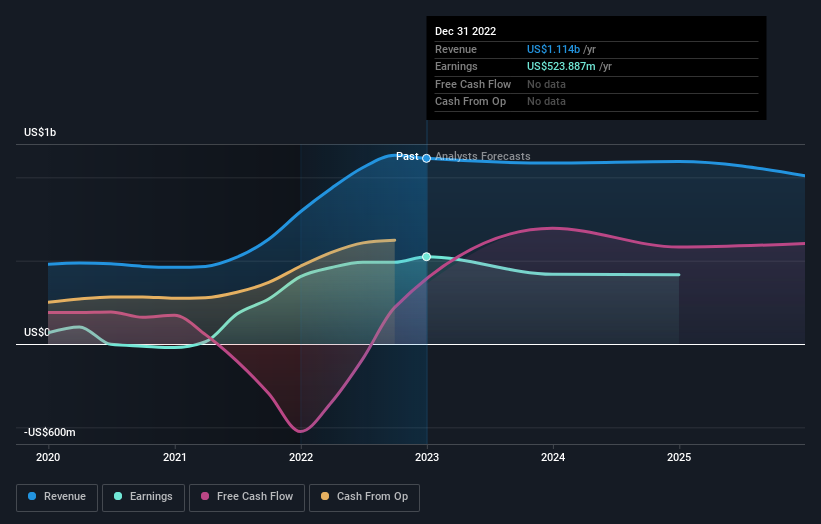This screenshot has width=821, height=524.
Task: Toggle the Free Cash Flow legend button
Action: point(247,497)
